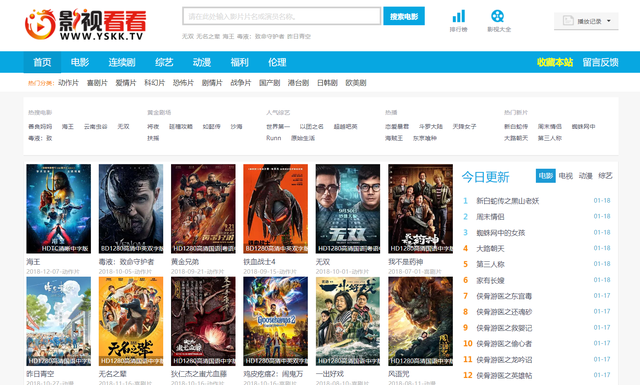
Task: Open the 综艺 nav menu item
Action: [x=164, y=62]
